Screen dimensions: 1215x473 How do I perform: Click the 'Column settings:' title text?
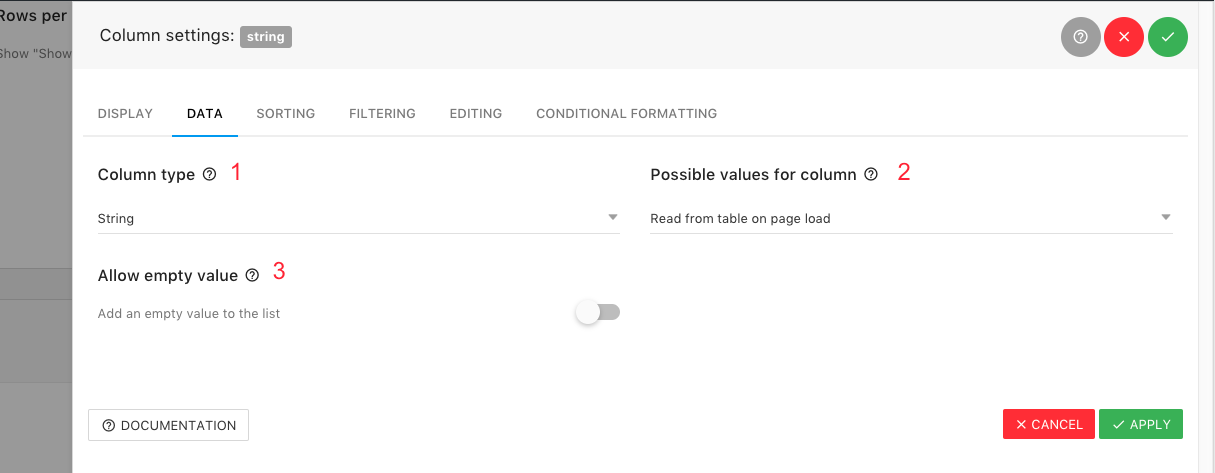click(x=167, y=36)
